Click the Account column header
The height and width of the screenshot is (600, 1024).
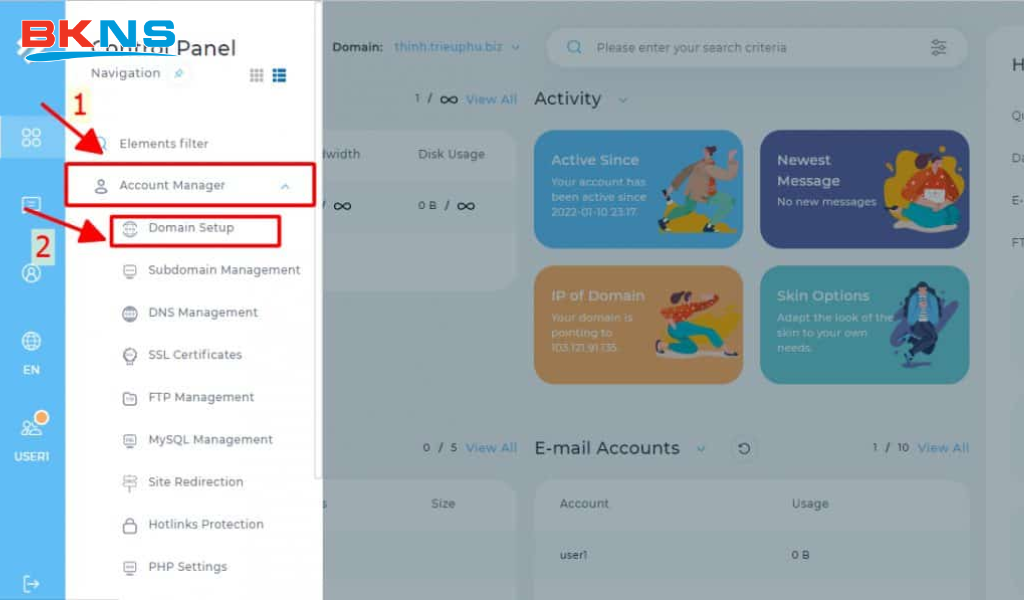tap(584, 503)
